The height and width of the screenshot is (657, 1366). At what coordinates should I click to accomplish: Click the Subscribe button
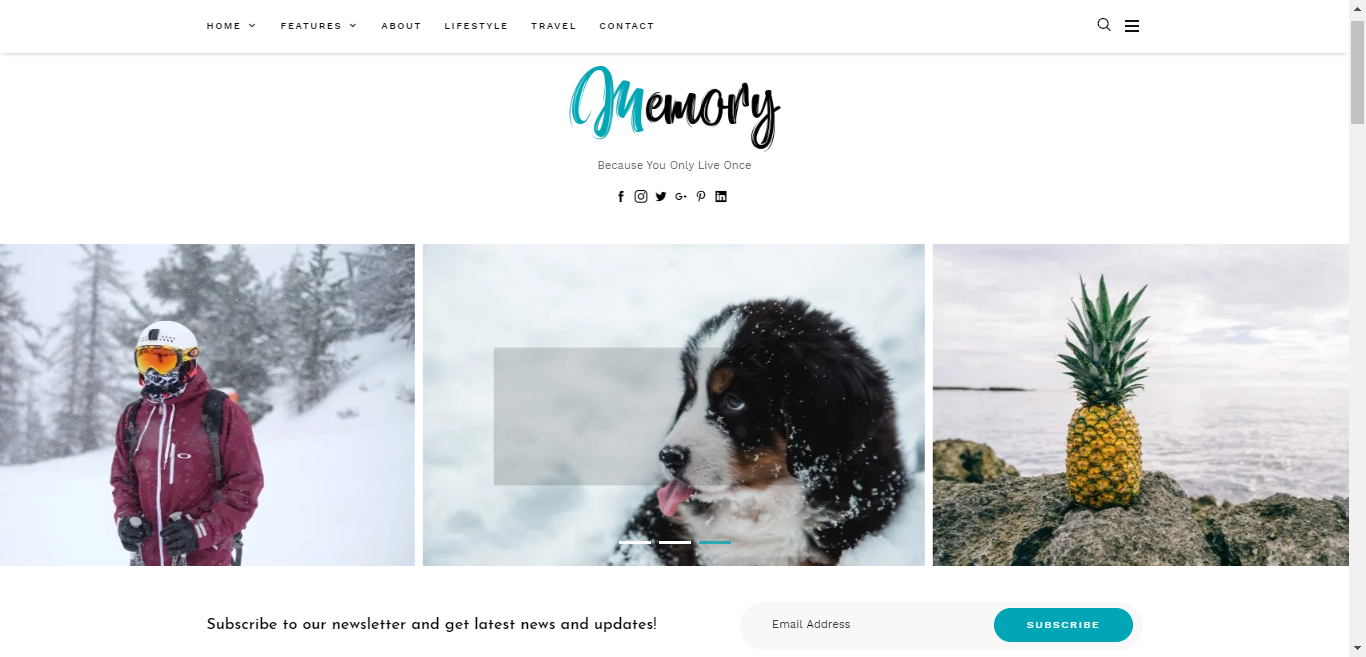[x=1063, y=625]
